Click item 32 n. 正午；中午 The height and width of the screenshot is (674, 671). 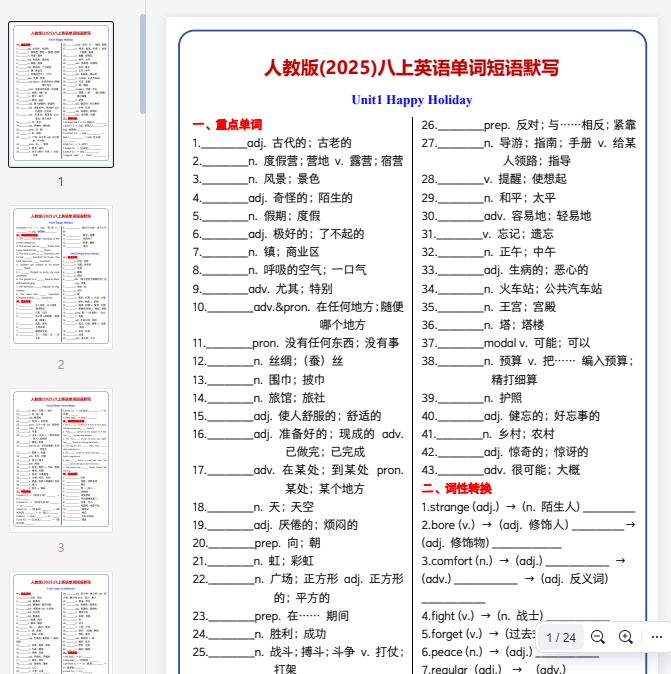tap(489, 251)
